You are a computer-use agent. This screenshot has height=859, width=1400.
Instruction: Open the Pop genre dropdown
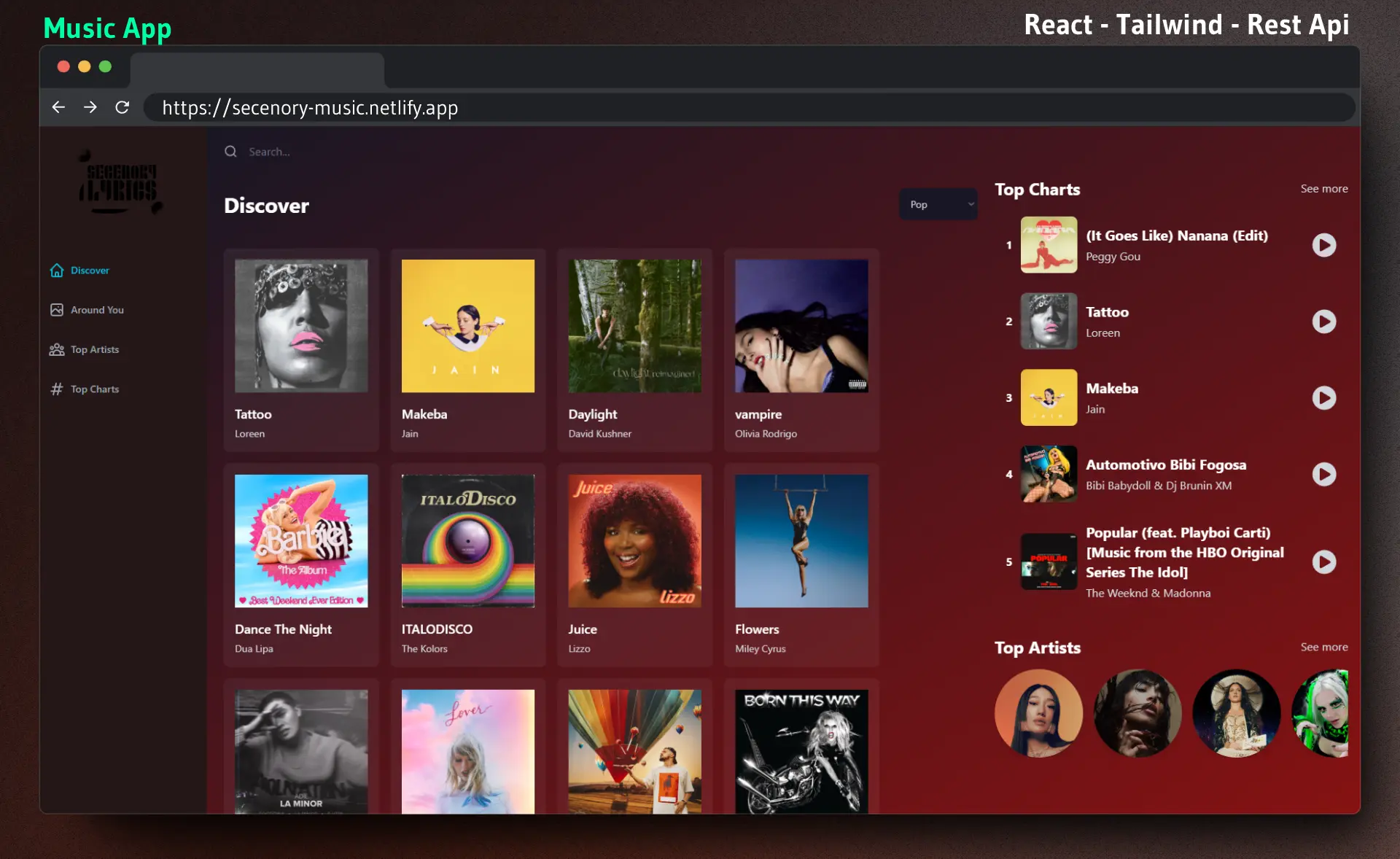[938, 205]
